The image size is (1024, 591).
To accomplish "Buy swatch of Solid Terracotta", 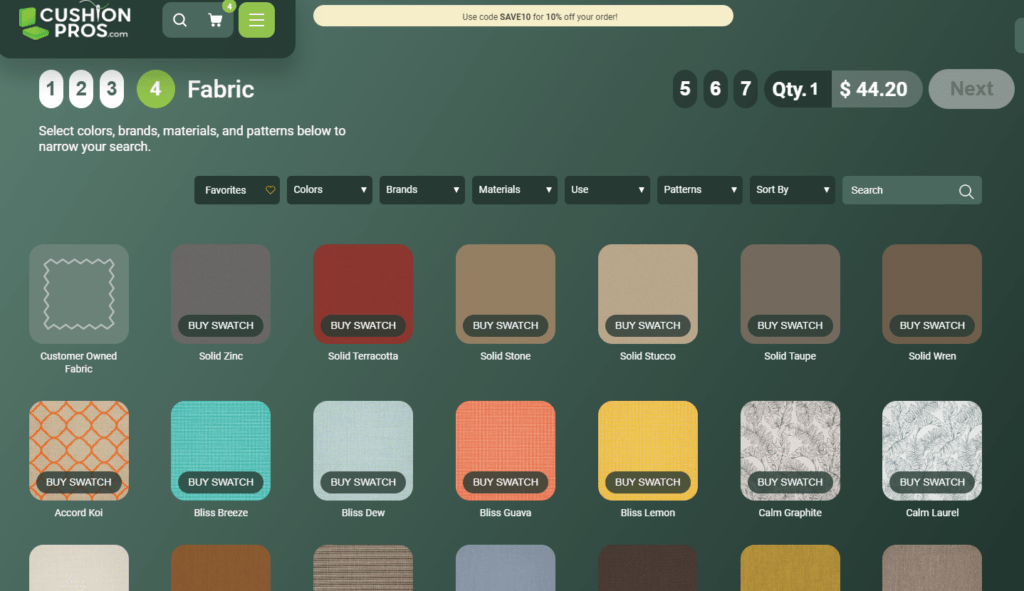I will point(363,325).
